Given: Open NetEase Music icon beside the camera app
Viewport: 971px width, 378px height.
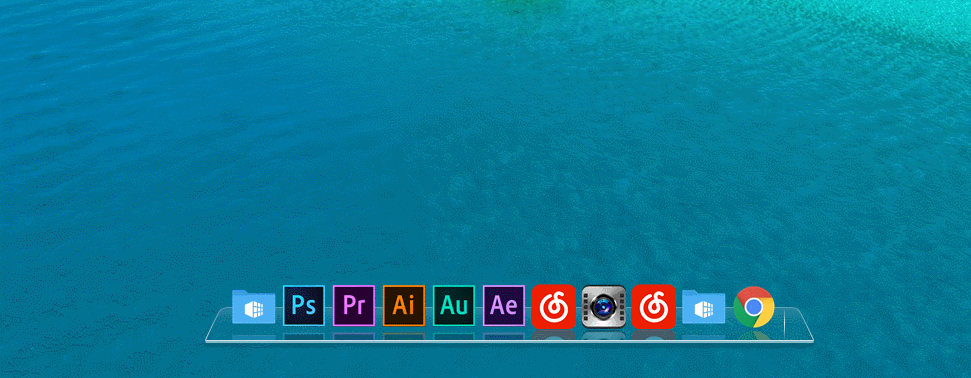Looking at the screenshot, I should [654, 306].
